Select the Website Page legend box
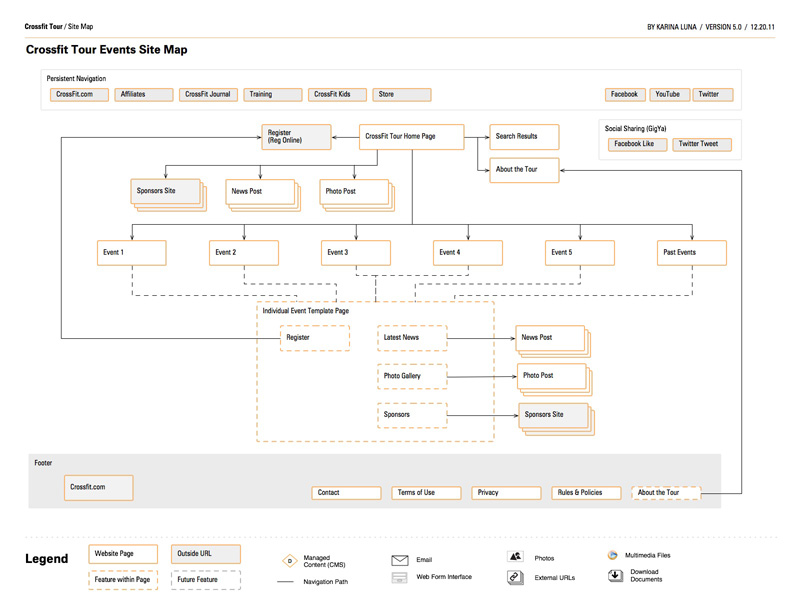Image resolution: width=800 pixels, height=613 pixels. pyautogui.click(x=123, y=554)
